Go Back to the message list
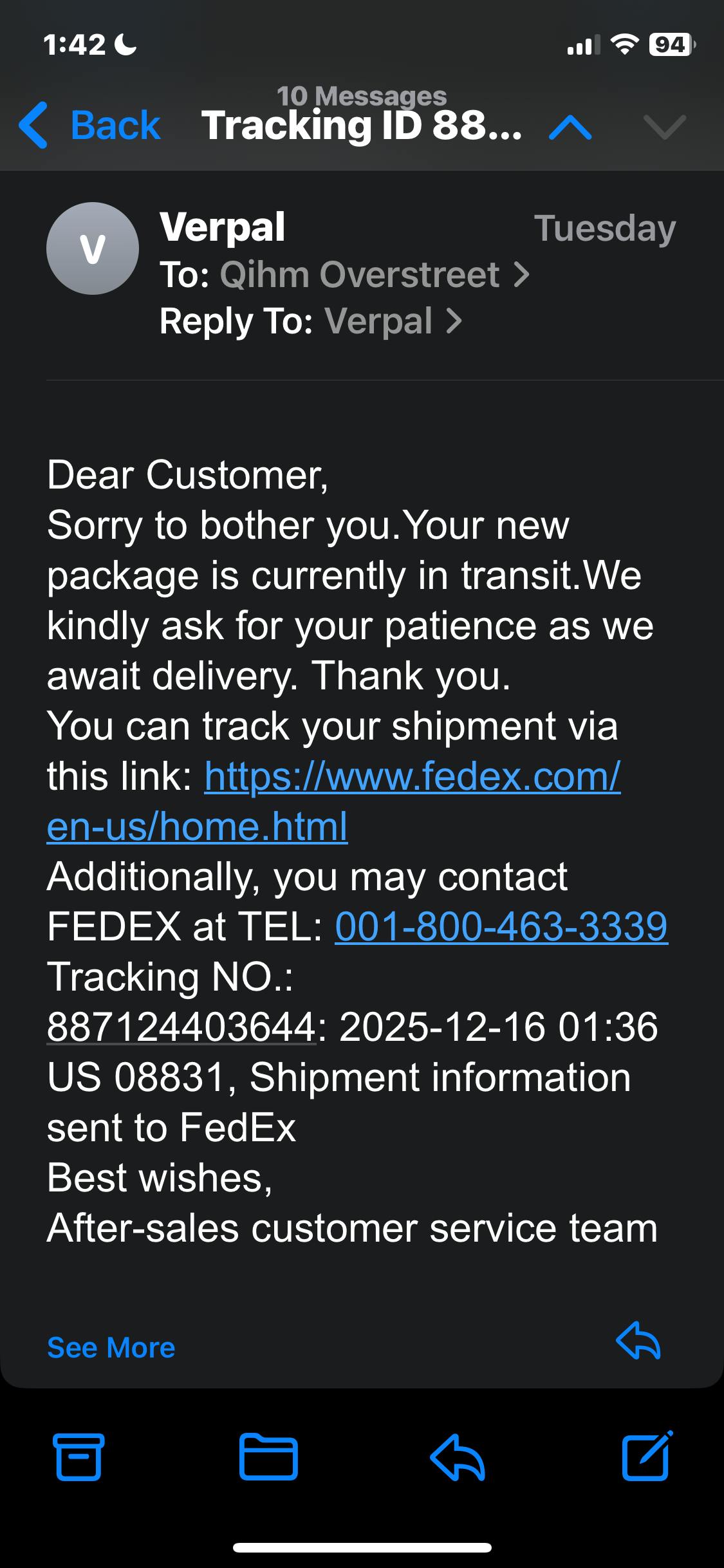The width and height of the screenshot is (724, 1568). pyautogui.click(x=115, y=125)
